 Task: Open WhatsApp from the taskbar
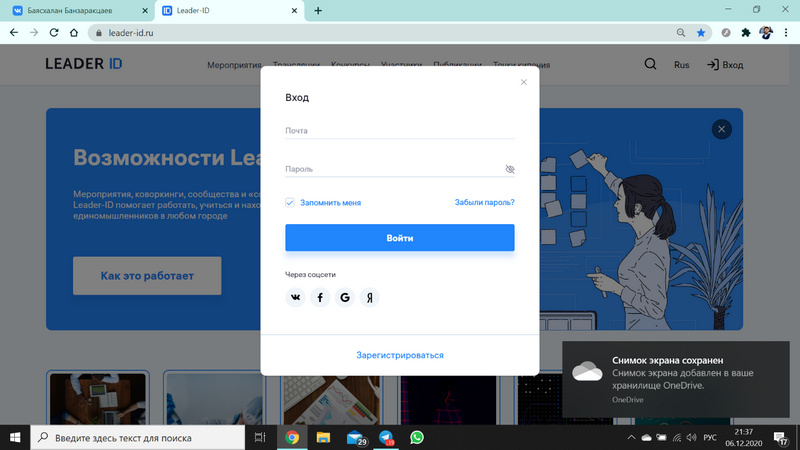pyautogui.click(x=417, y=437)
